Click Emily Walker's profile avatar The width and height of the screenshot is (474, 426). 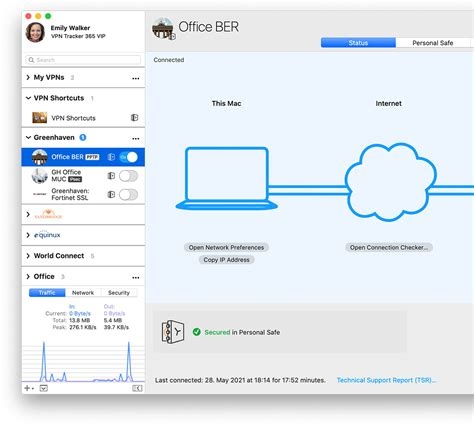35,32
